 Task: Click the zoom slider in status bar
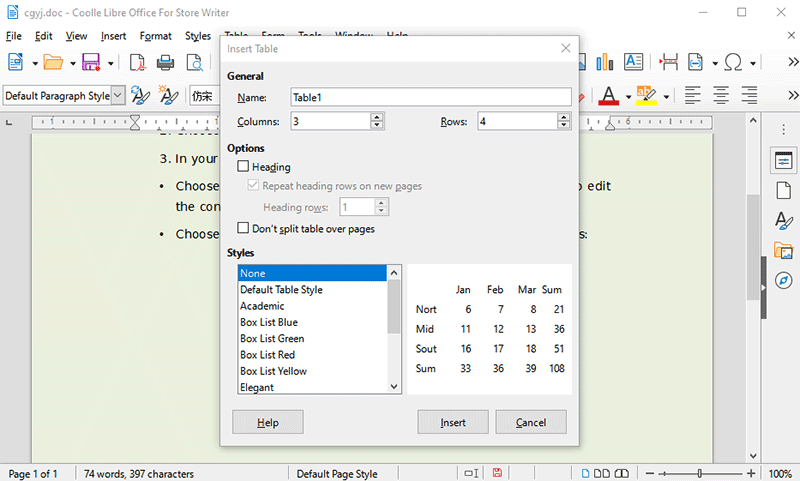click(x=700, y=473)
